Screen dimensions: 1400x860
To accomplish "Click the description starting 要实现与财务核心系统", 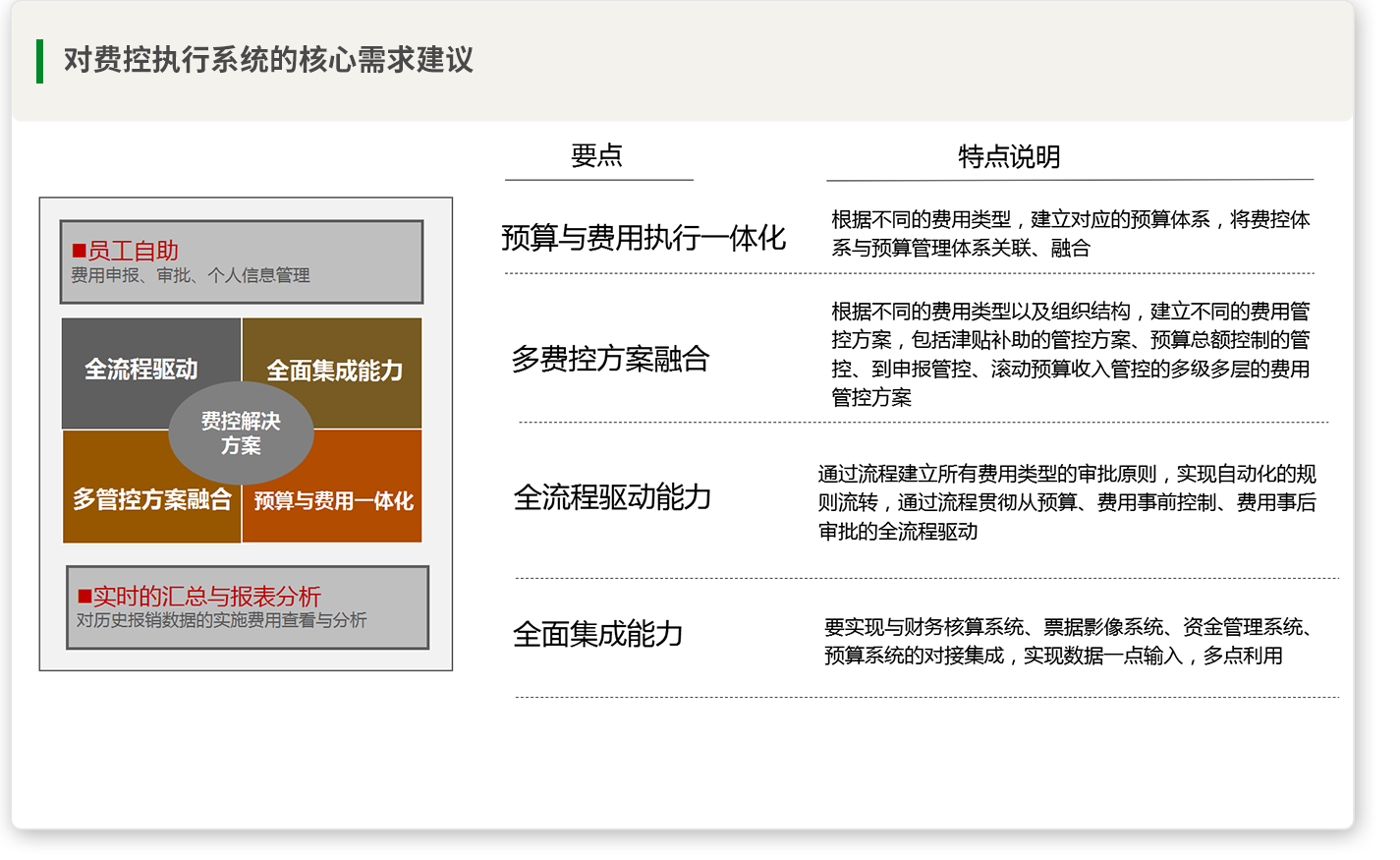I will tap(1069, 641).
